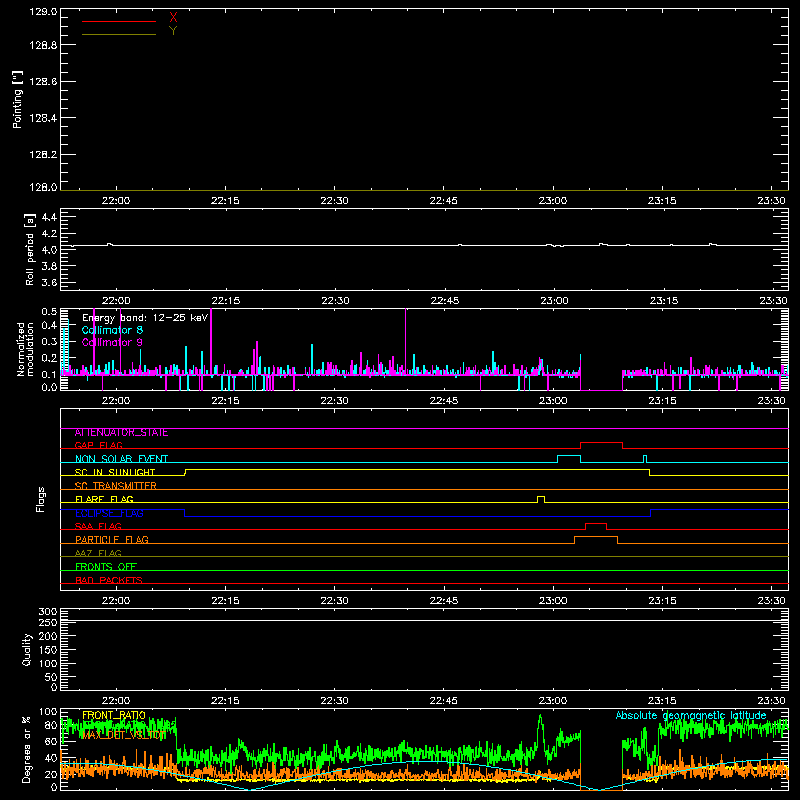Select the olive Y legend line sample
The width and height of the screenshot is (800, 800).
coord(119,34)
